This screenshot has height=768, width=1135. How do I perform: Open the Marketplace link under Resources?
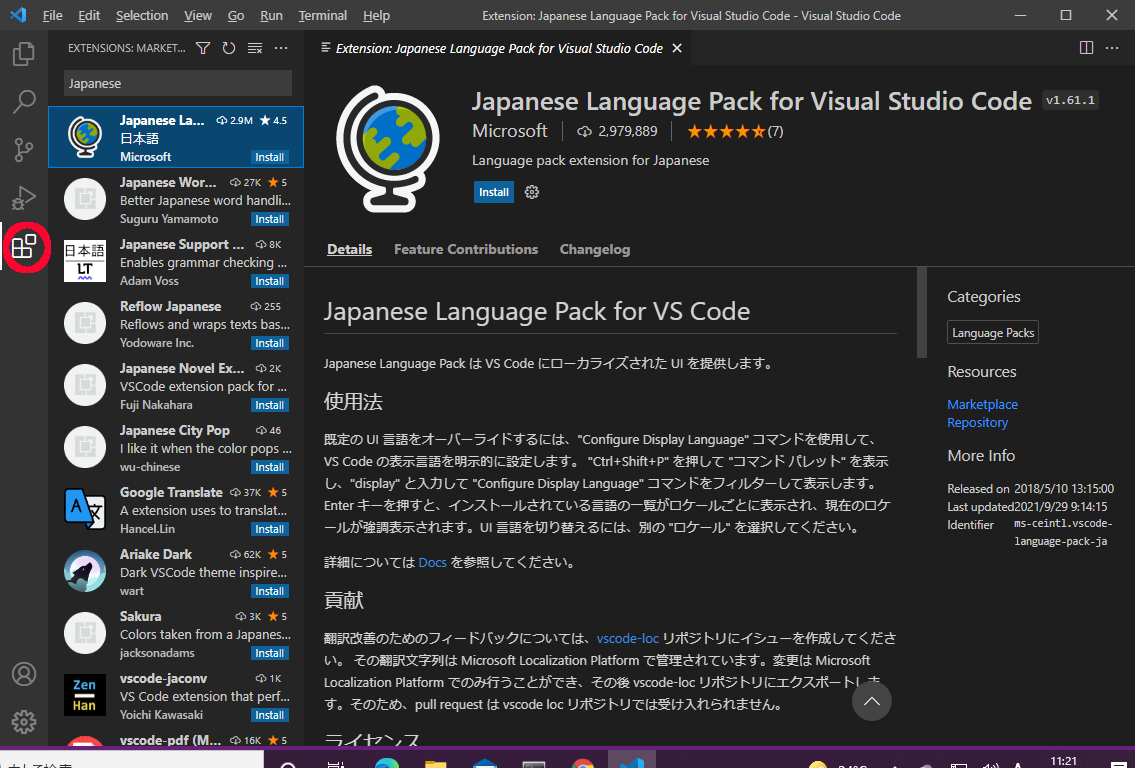pyautogui.click(x=982, y=404)
